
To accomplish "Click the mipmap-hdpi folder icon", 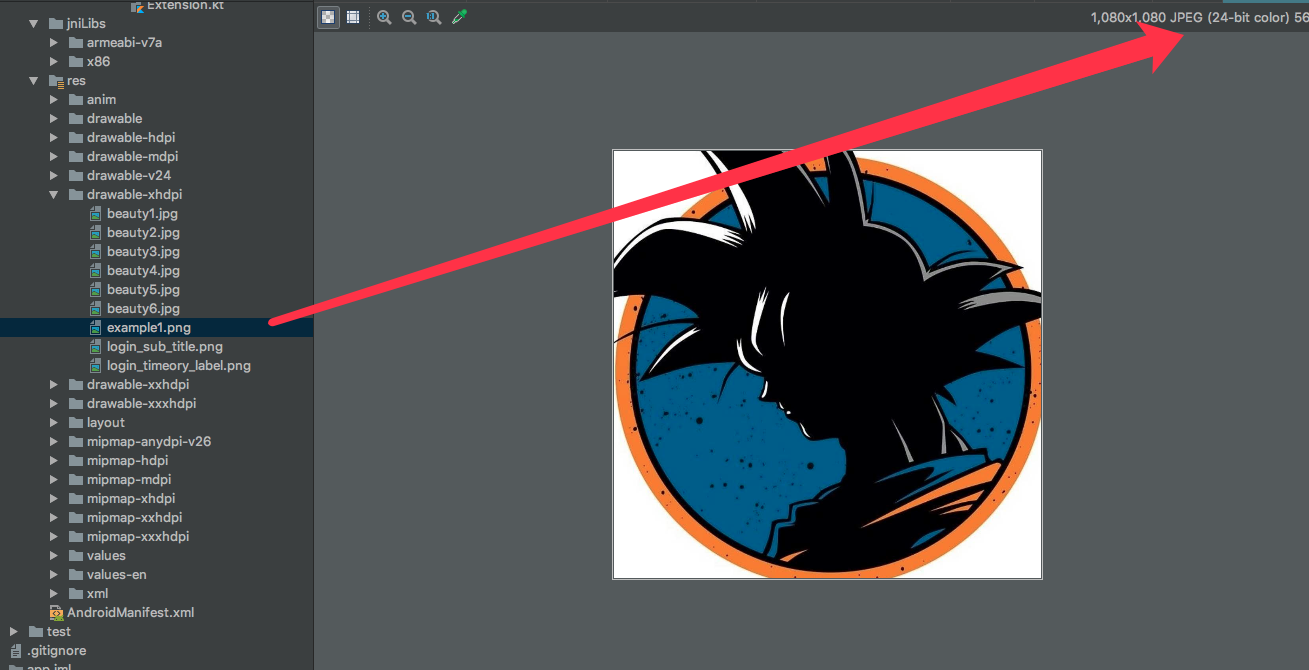I will tap(76, 460).
